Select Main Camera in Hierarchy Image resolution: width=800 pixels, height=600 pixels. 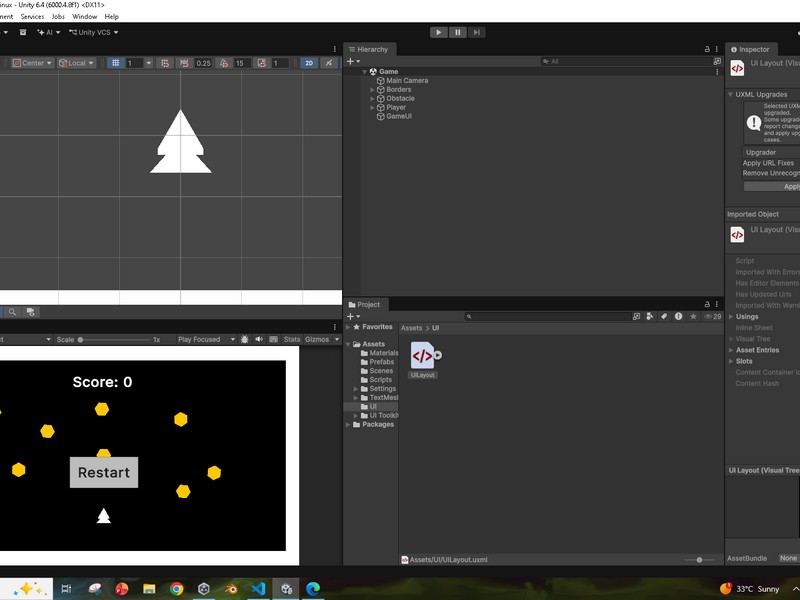coord(407,81)
